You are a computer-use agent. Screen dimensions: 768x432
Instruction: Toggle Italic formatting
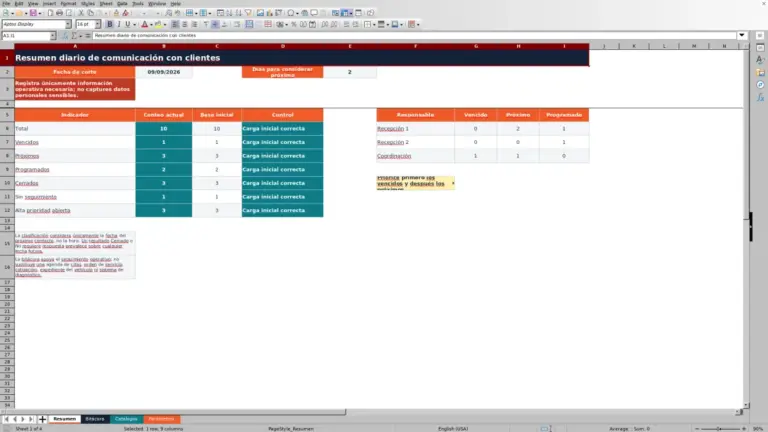(x=119, y=24)
